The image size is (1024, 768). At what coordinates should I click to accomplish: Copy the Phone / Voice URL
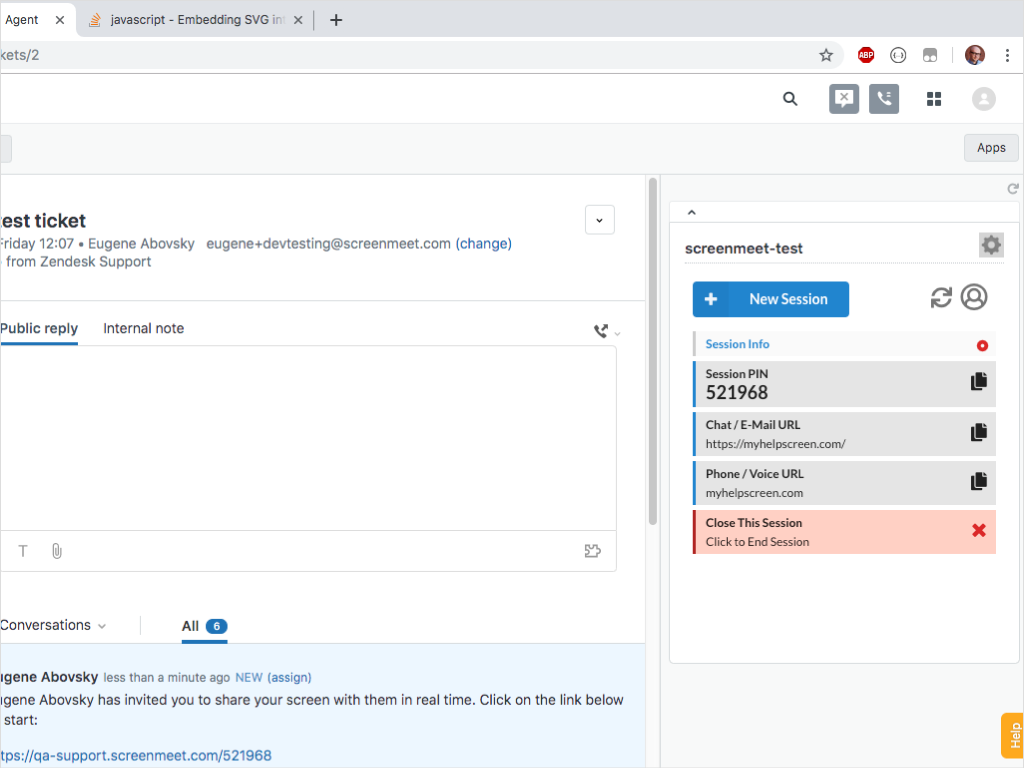tap(979, 481)
